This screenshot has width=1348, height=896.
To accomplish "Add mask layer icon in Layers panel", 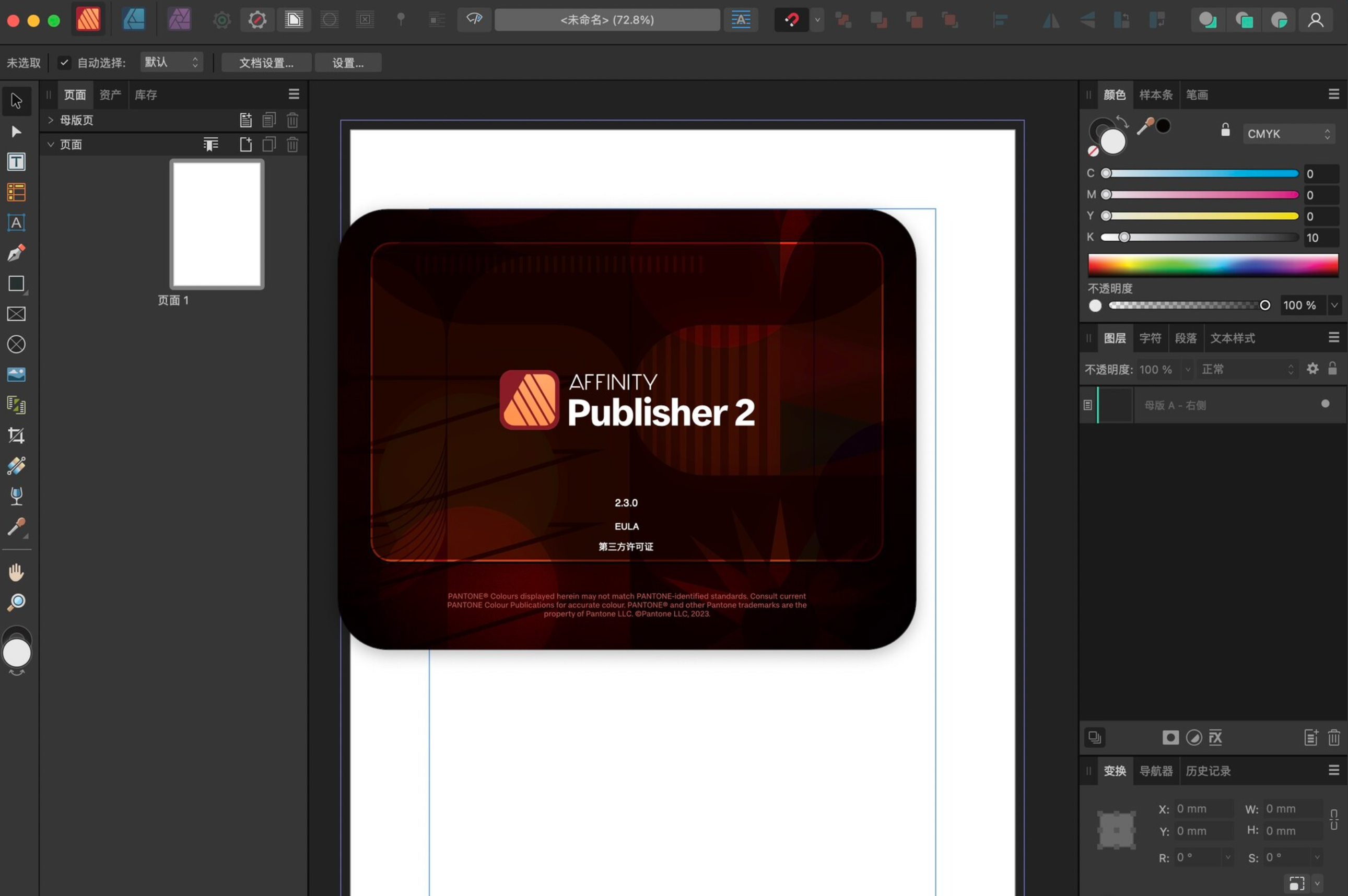I will coord(1170,738).
